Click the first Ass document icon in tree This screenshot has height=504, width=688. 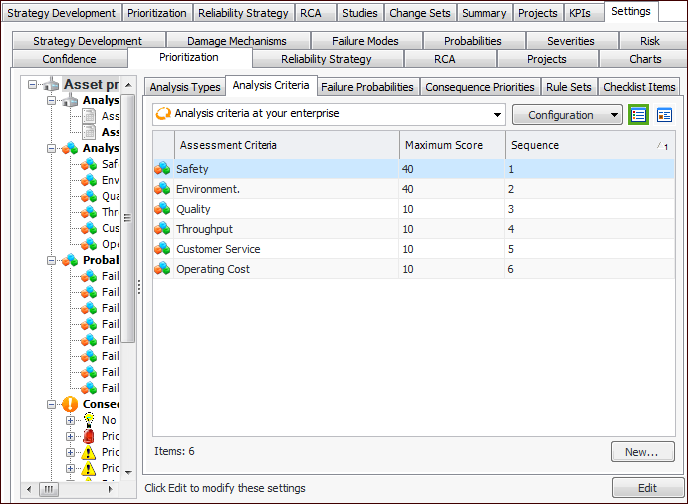89,116
